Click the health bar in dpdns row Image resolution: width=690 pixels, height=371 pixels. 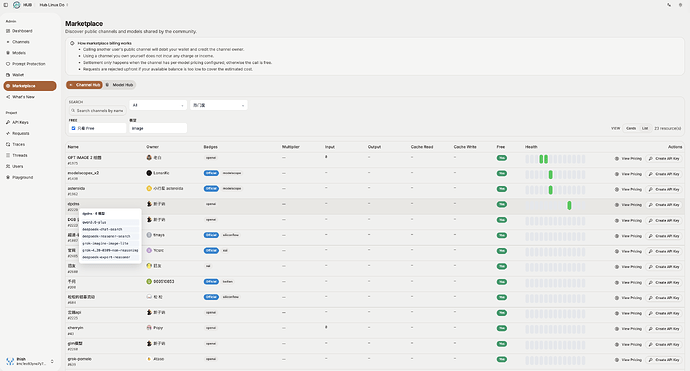click(555, 206)
